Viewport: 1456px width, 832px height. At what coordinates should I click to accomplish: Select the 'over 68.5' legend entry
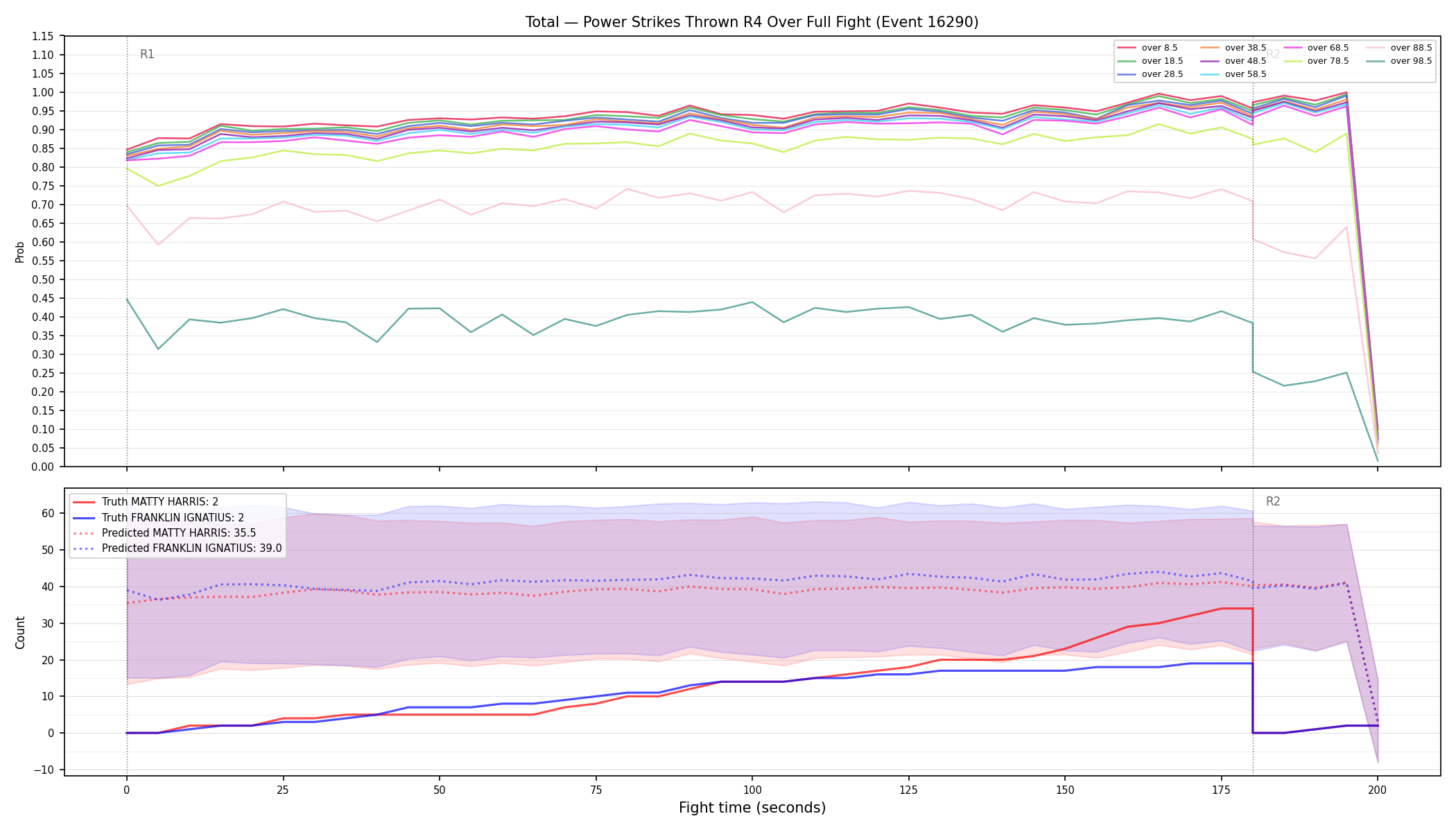(1316, 48)
